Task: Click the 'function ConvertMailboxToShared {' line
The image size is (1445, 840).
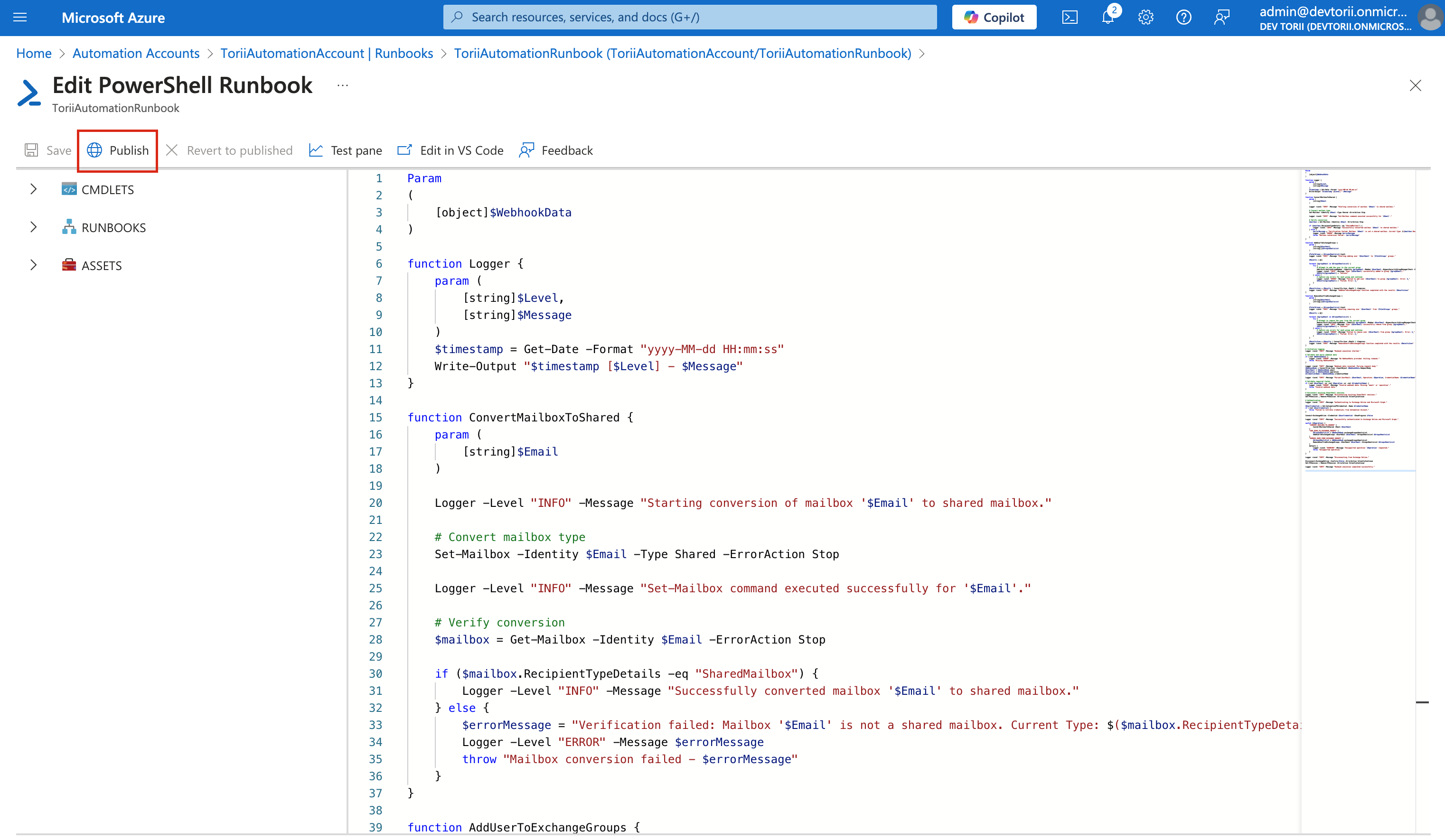Action: [x=520, y=418]
